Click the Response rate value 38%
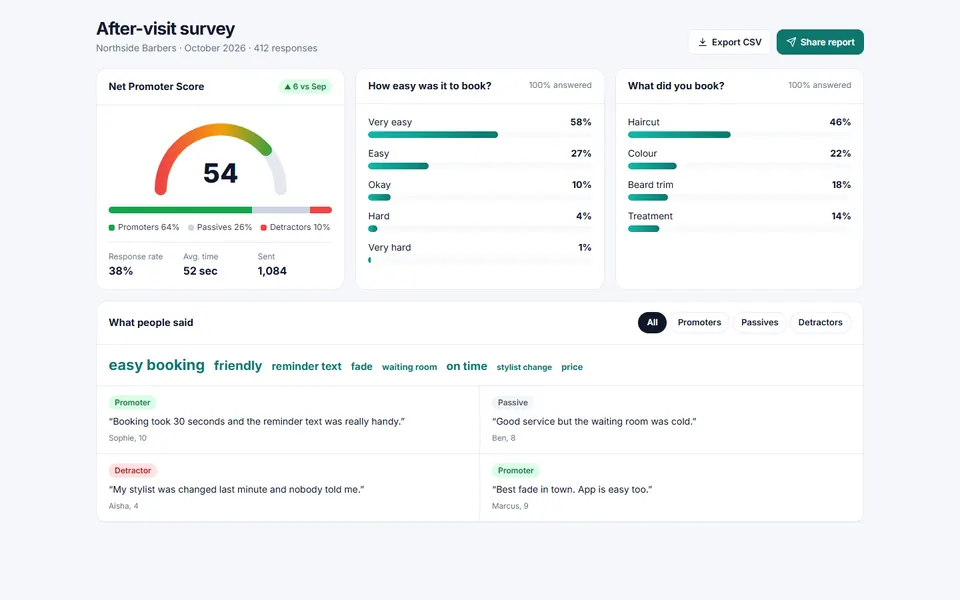 [x=121, y=271]
